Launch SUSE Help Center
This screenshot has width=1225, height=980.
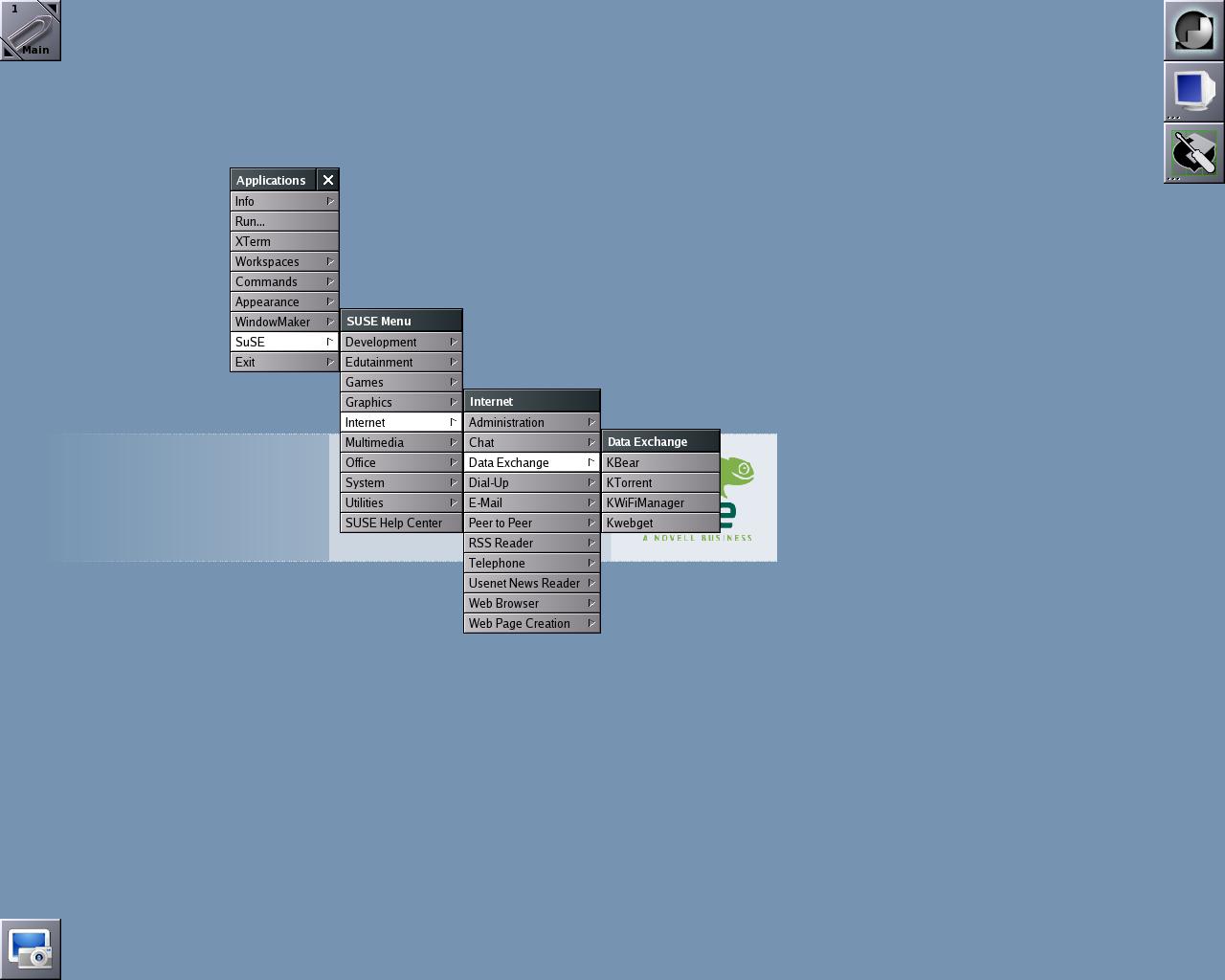point(401,523)
